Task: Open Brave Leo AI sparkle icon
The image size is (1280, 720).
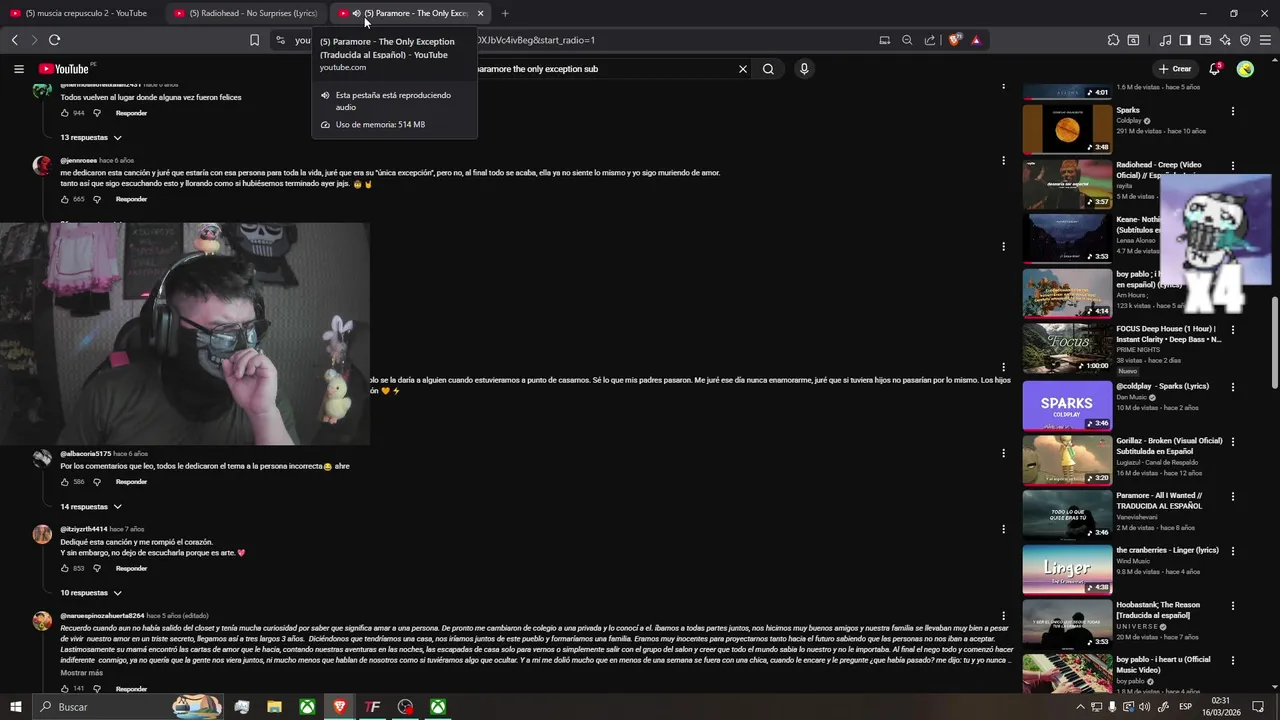Action: 1225,40
